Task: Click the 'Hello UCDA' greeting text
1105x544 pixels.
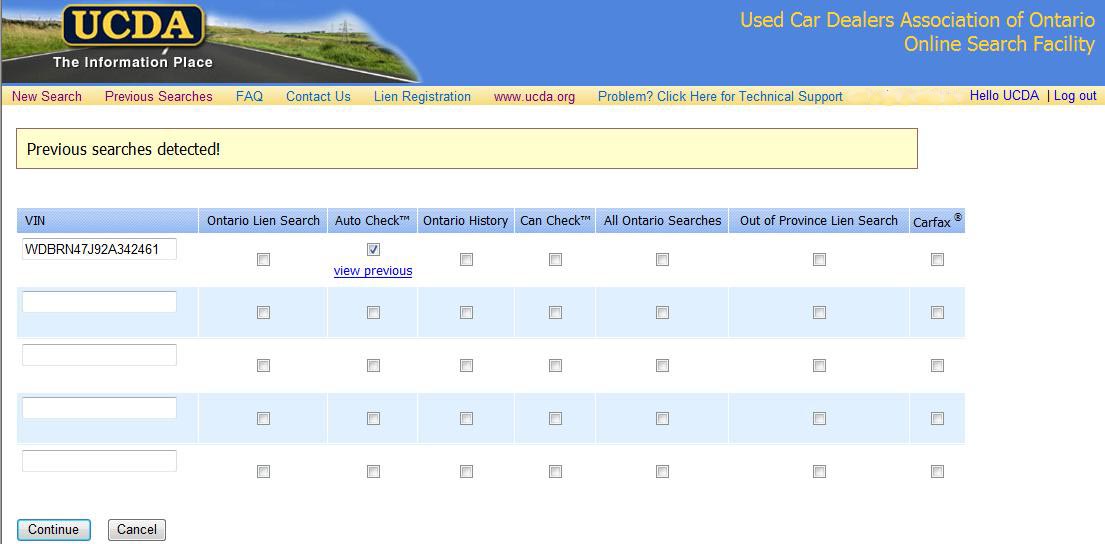Action: click(1004, 96)
